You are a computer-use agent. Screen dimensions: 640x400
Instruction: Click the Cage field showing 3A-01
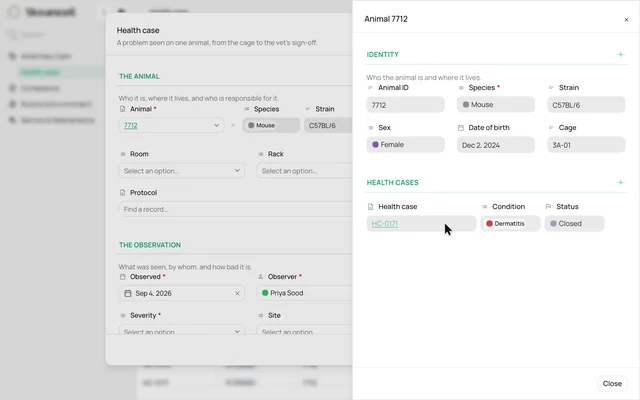[x=586, y=145]
